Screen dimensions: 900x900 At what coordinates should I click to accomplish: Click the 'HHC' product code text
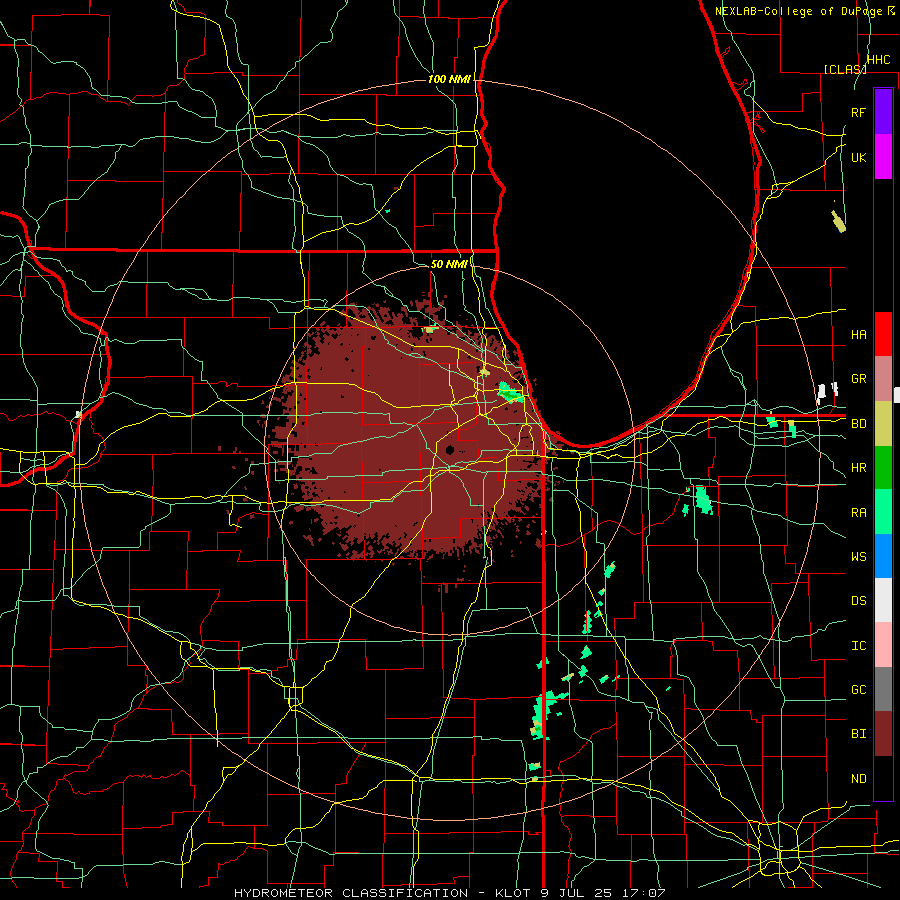click(x=878, y=60)
